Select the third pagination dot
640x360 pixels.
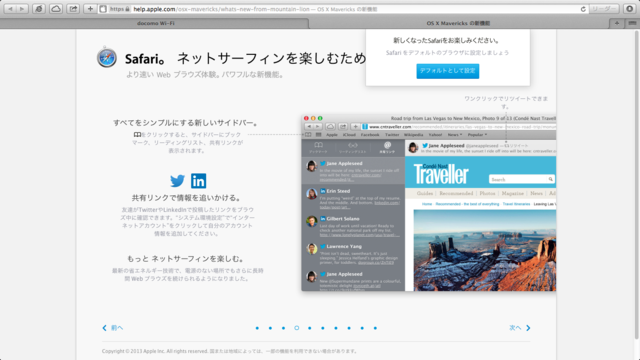(283, 328)
